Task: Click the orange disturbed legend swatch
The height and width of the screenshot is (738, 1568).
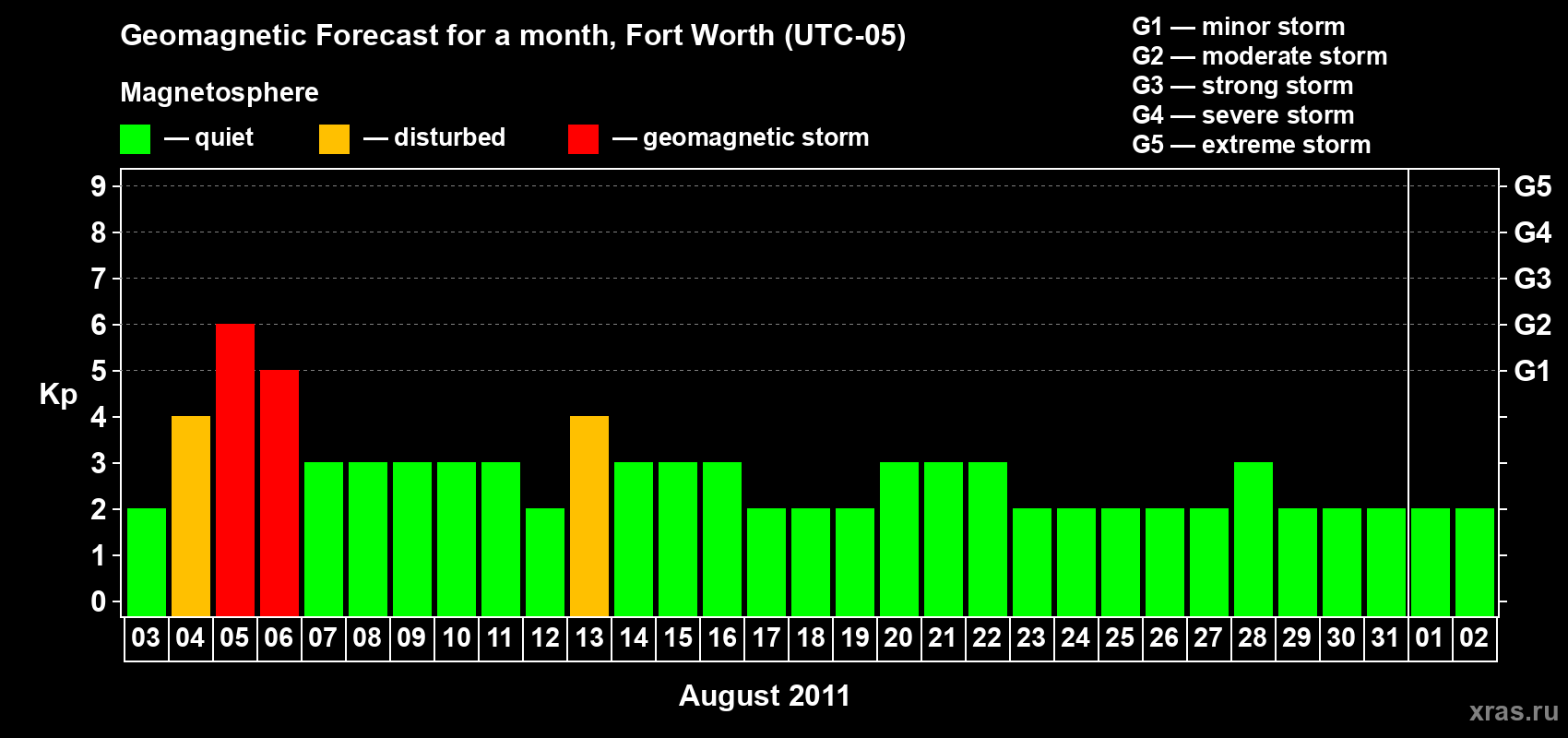Action: coord(334,139)
